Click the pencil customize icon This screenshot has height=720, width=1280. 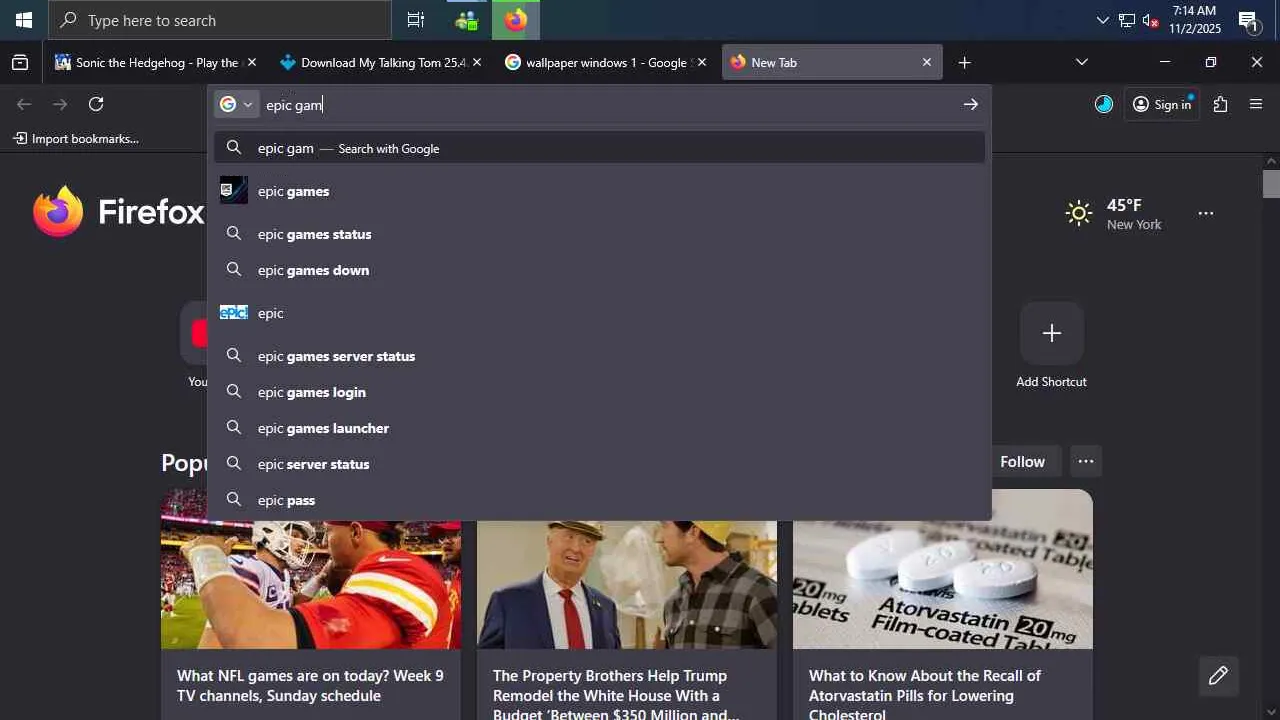pyautogui.click(x=1218, y=676)
